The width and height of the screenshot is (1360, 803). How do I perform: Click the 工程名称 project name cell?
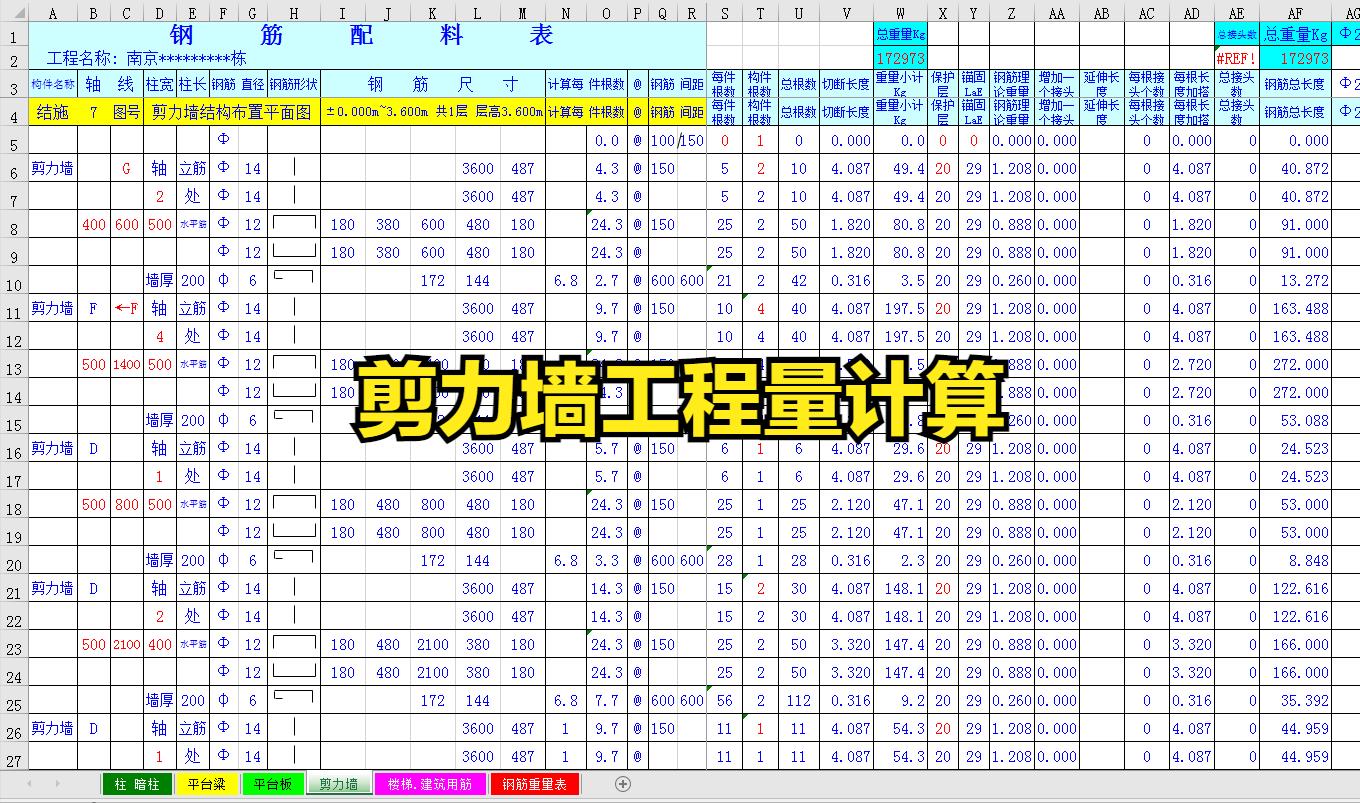(x=145, y=59)
